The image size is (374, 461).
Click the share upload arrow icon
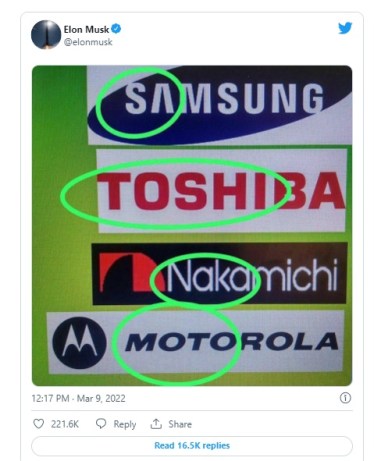click(156, 424)
